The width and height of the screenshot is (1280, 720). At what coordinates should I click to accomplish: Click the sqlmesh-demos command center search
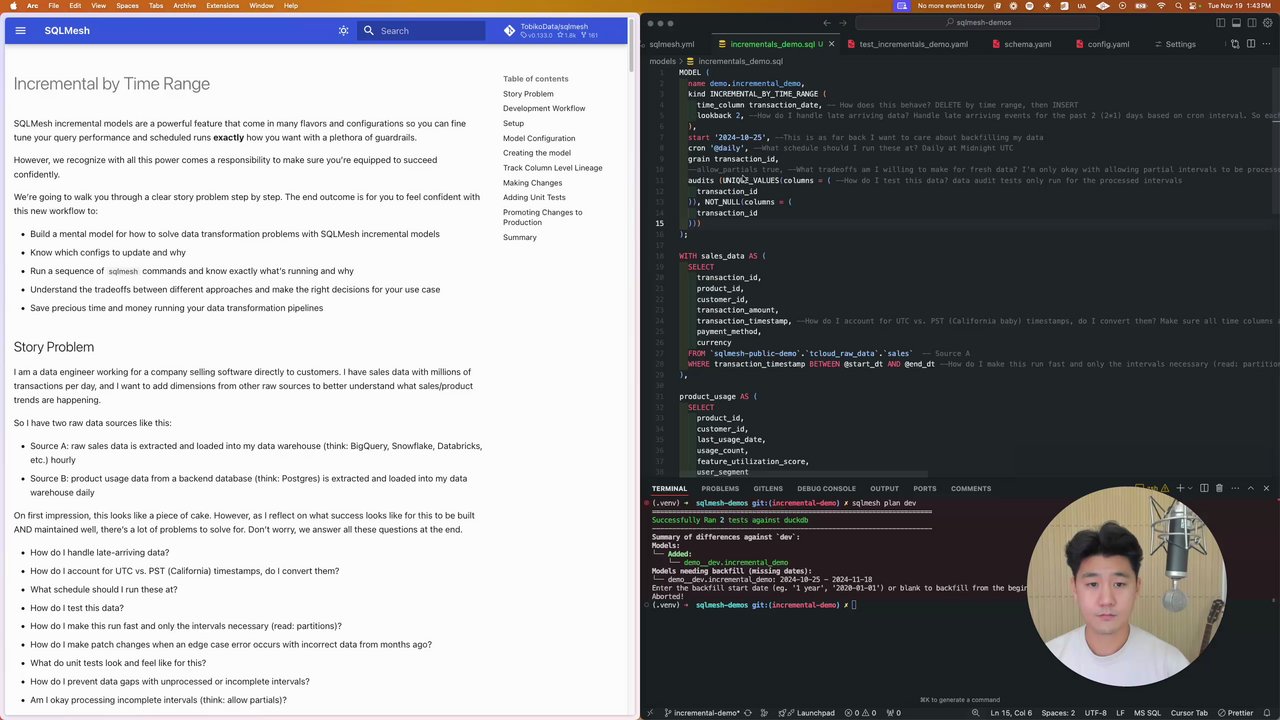(977, 22)
